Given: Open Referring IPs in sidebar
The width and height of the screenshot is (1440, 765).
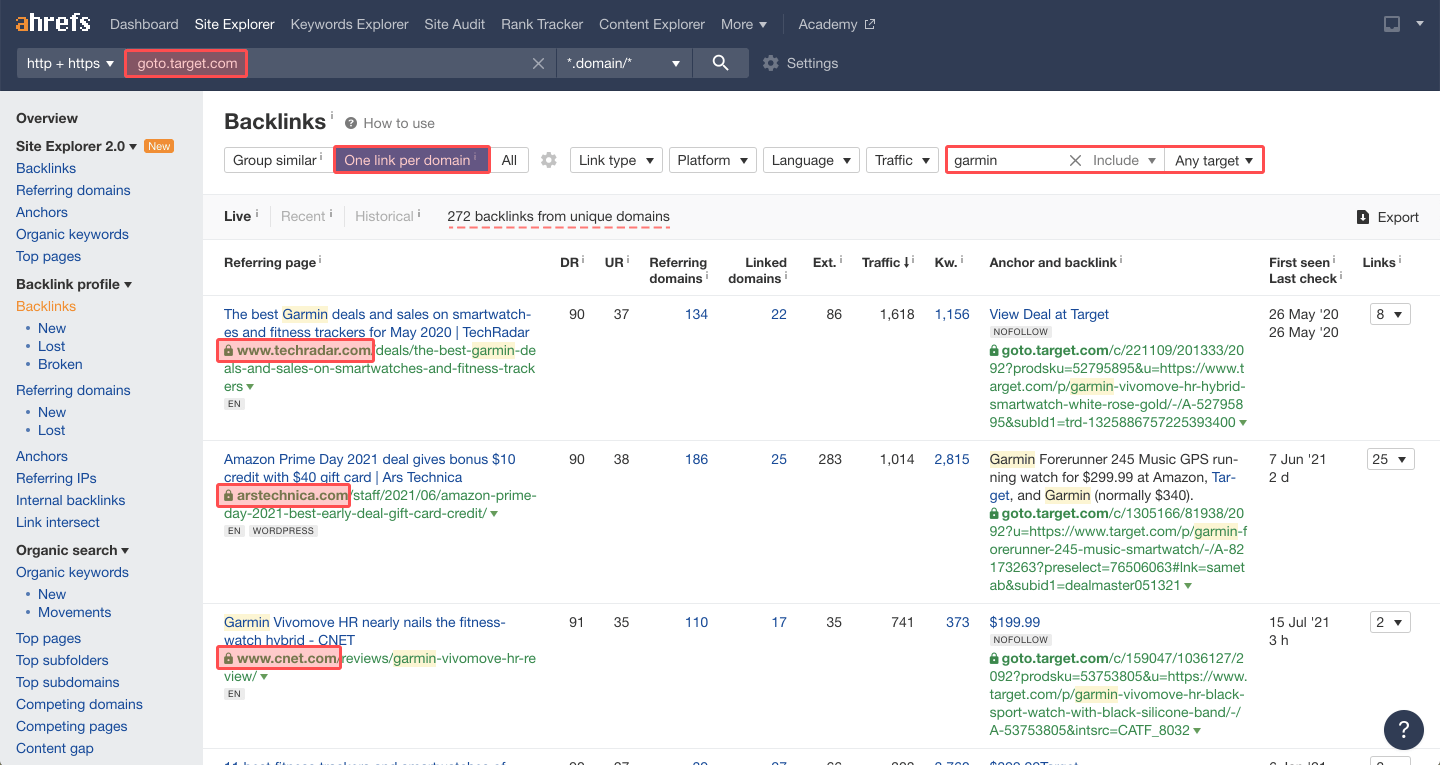Looking at the screenshot, I should pos(56,478).
